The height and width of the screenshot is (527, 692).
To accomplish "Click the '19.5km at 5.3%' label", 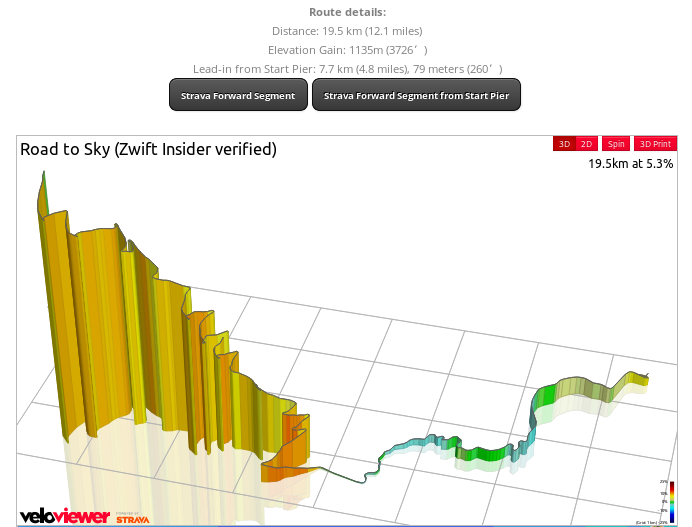I will click(x=631, y=164).
